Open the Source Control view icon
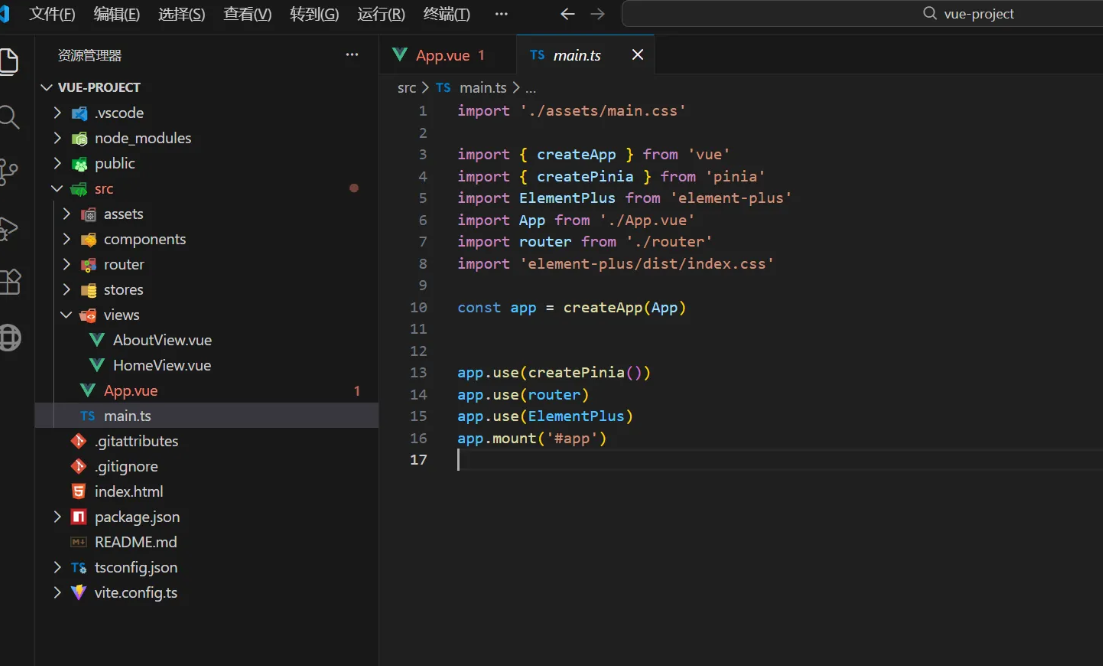This screenshot has width=1103, height=666. [x=10, y=172]
